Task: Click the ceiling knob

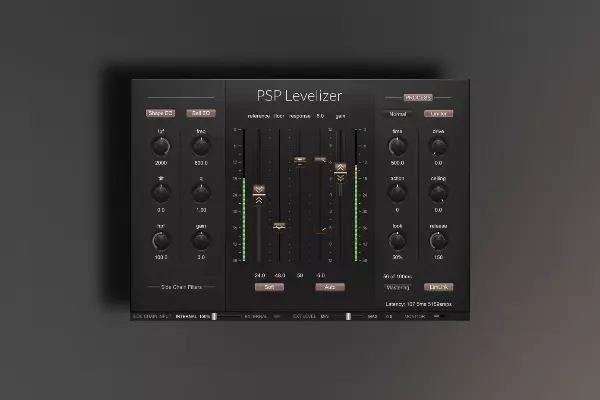Action: [438, 193]
